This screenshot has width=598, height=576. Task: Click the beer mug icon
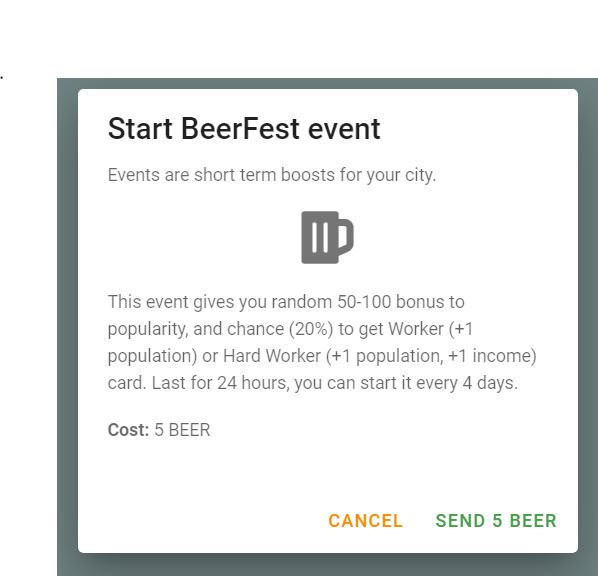(x=327, y=237)
